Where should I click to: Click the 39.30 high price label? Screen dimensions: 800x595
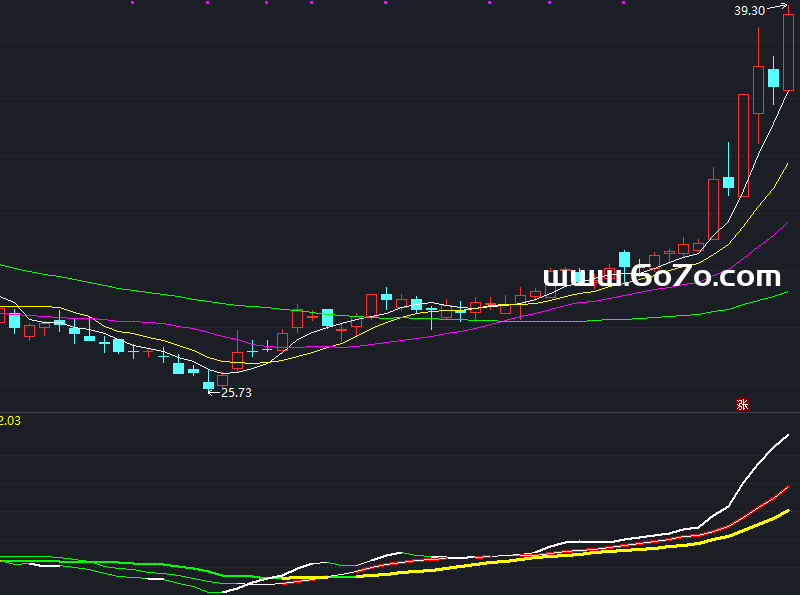point(749,11)
